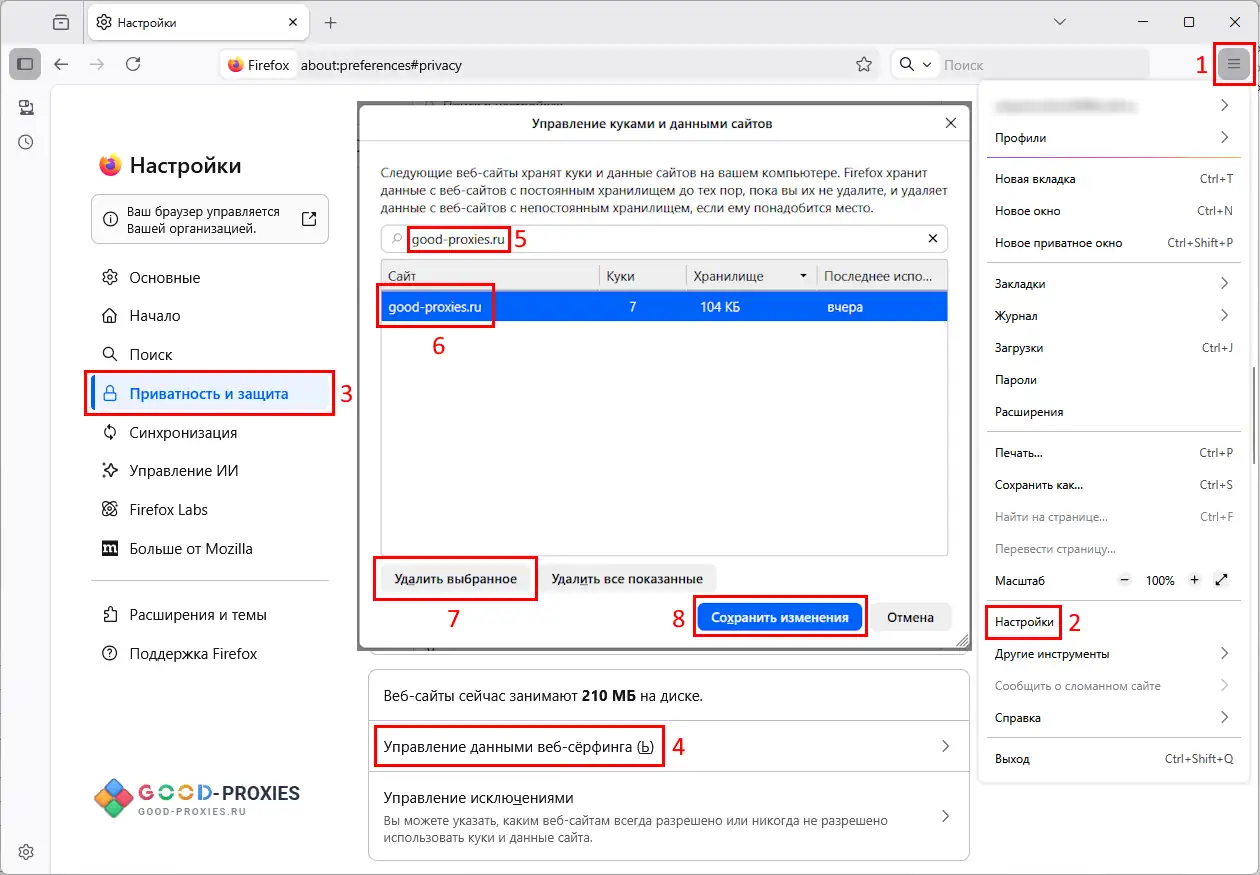Open sidebar settings gear at bottom
Viewport: 1260px width, 875px height.
point(26,852)
